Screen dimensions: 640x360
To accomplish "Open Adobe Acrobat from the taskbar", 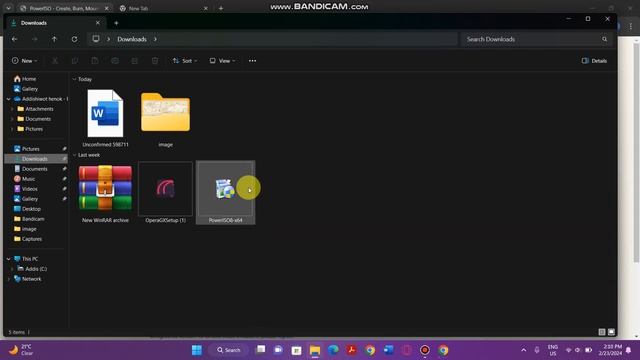I will tap(351, 350).
